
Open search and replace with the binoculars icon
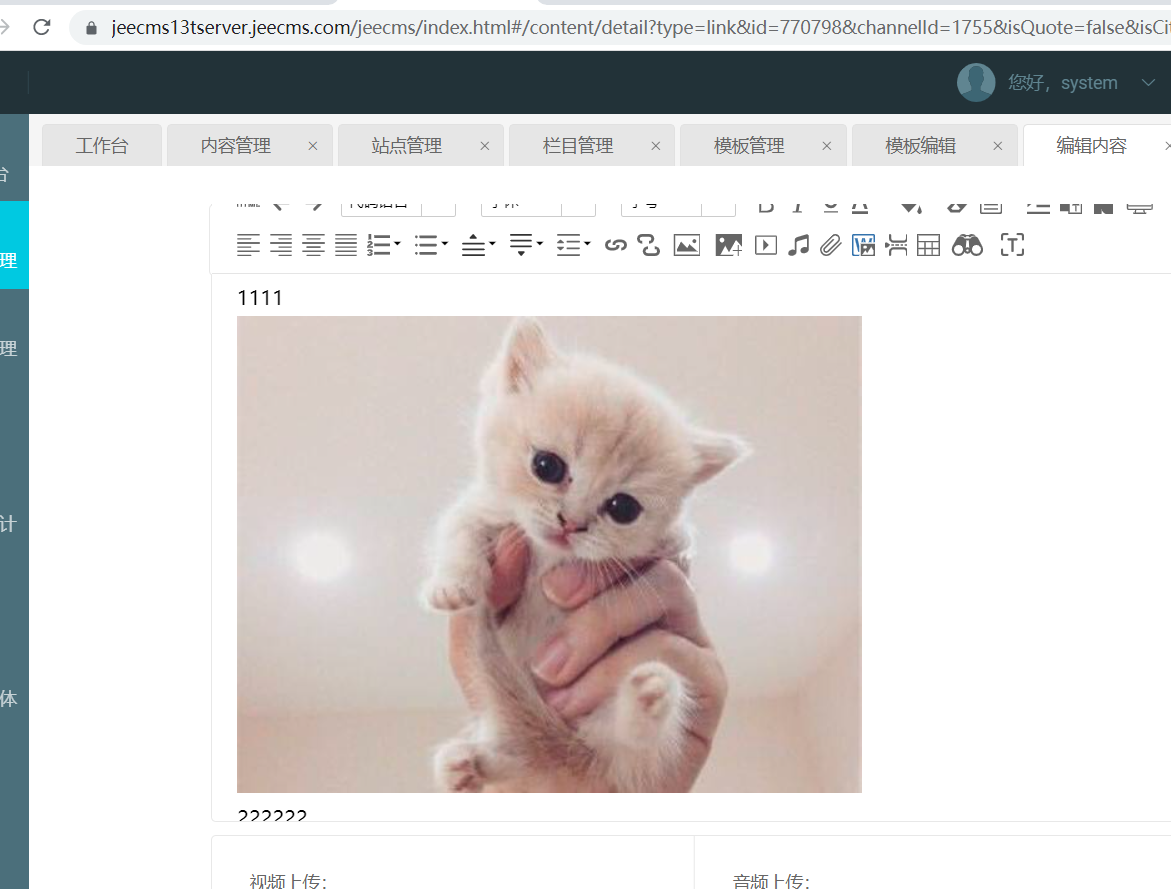click(967, 245)
